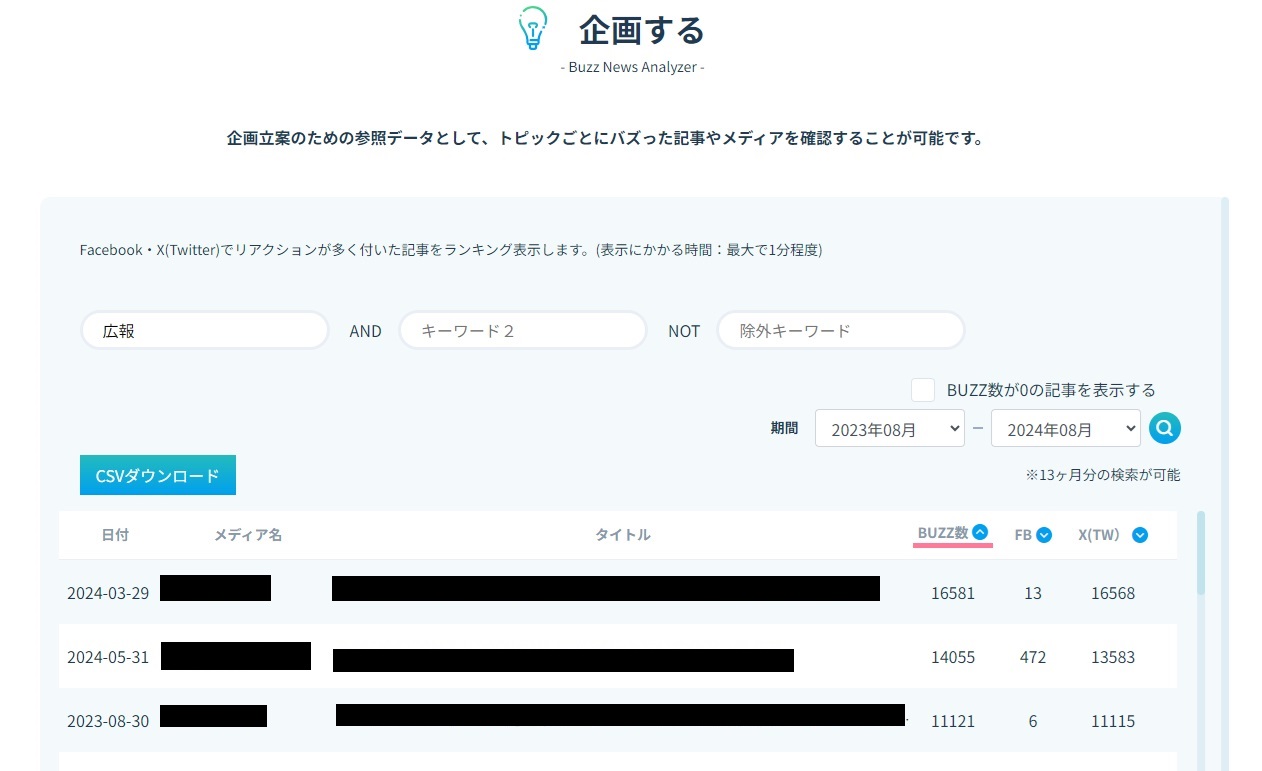1262x771 pixels.
Task: Click into the キーワード2 input field
Action: click(523, 331)
